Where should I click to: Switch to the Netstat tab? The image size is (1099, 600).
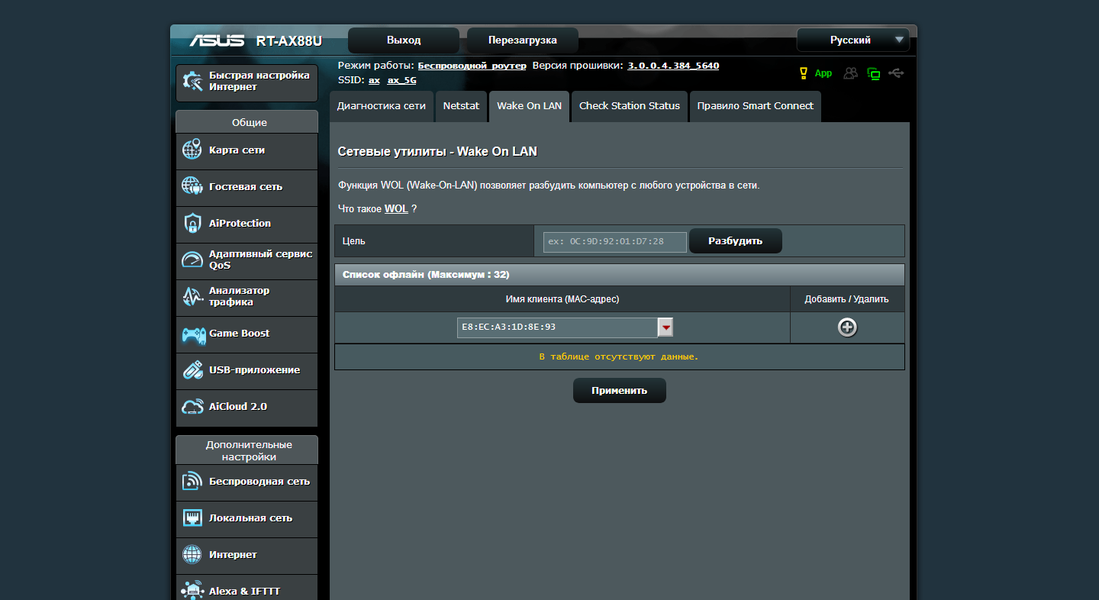click(460, 106)
